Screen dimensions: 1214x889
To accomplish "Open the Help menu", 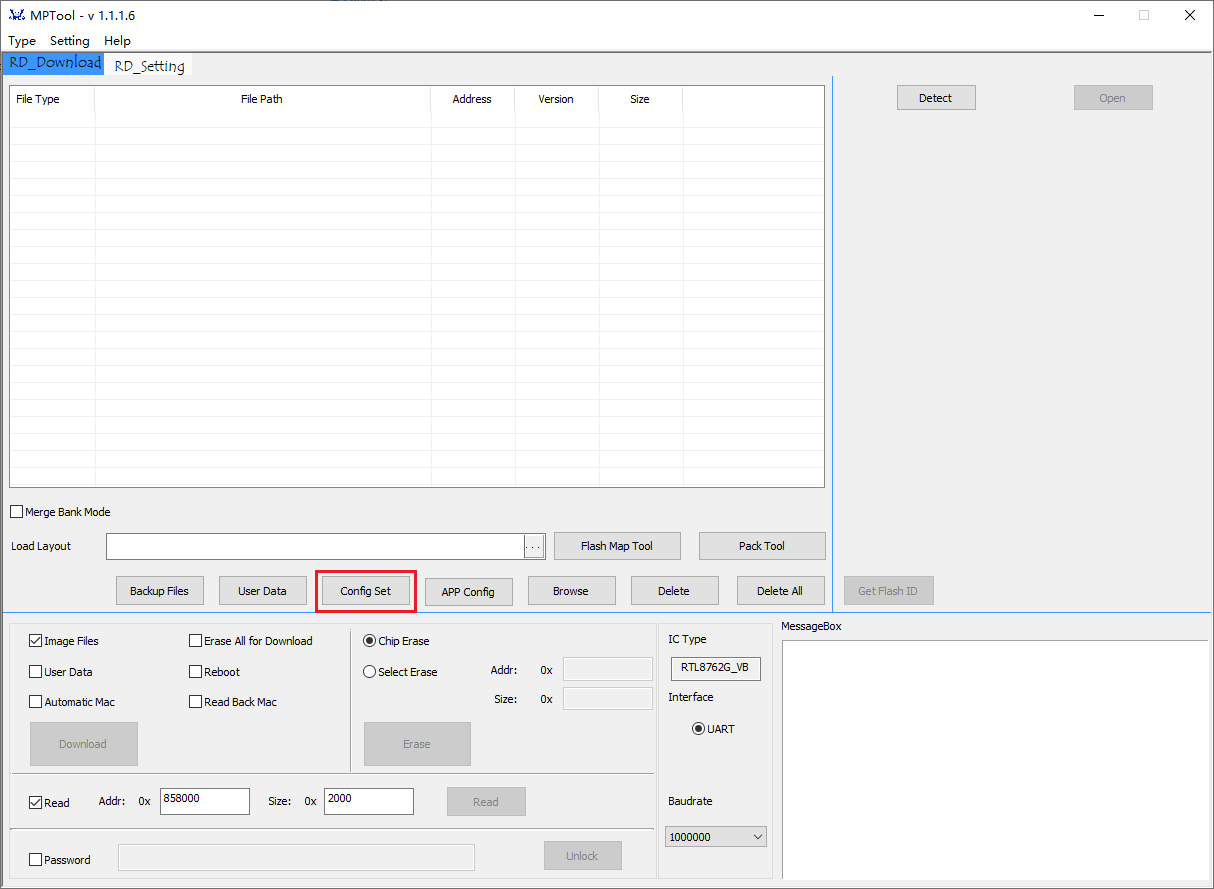I will pyautogui.click(x=118, y=41).
